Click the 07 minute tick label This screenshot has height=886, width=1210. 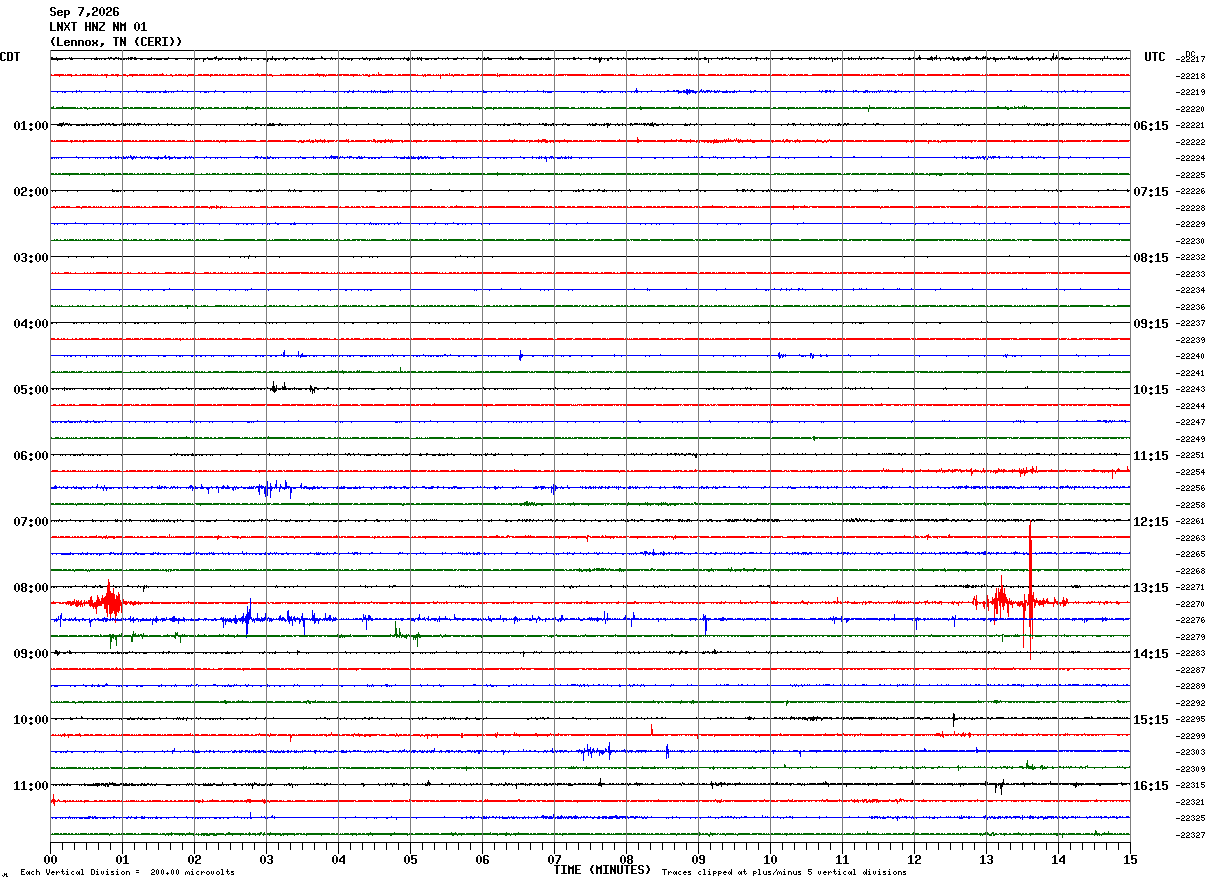(554, 859)
